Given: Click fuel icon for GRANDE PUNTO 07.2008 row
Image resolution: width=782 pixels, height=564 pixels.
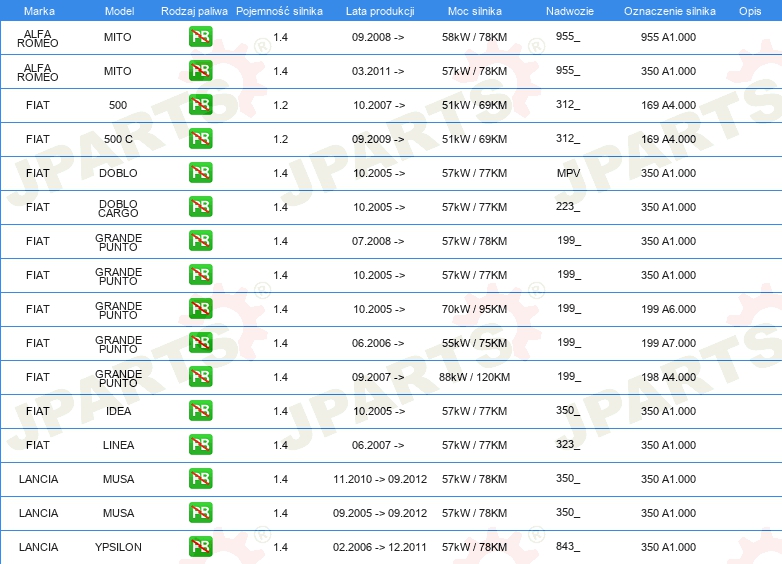Looking at the screenshot, I should point(200,240).
